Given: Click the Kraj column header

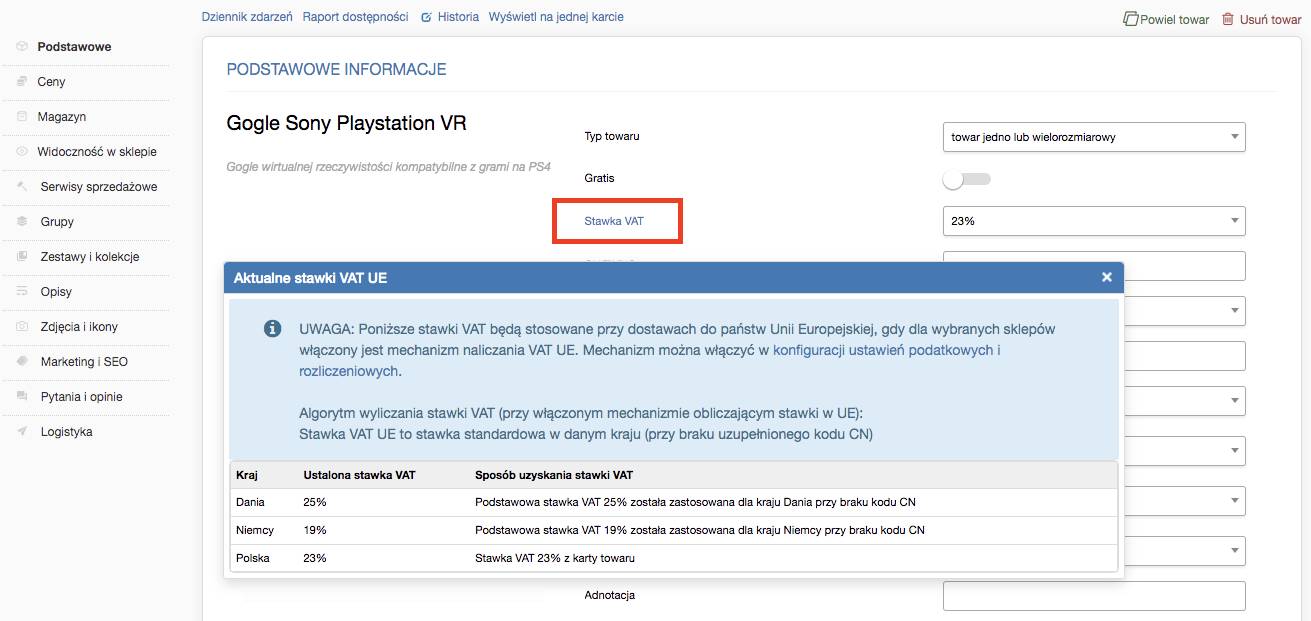Looking at the screenshot, I should (247, 475).
